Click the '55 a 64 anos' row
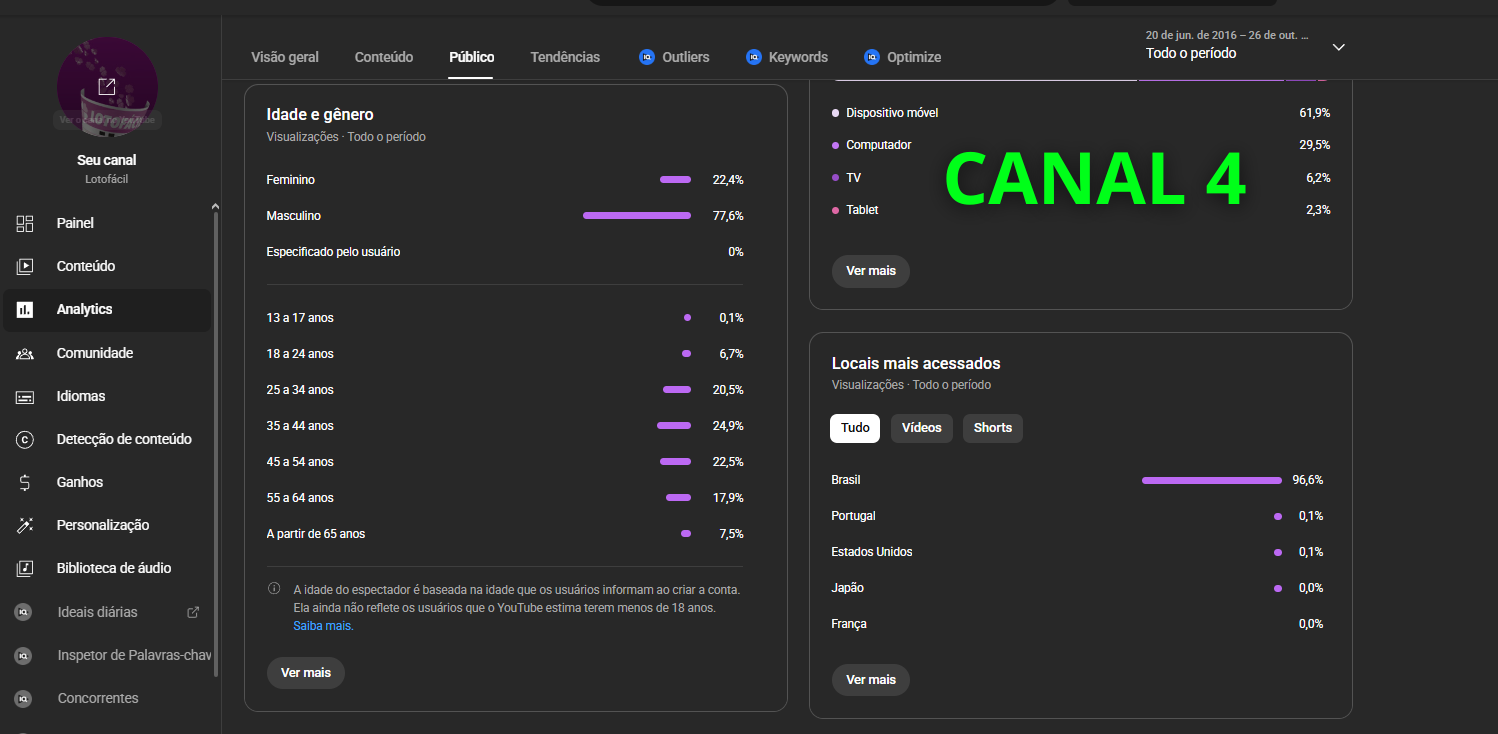Viewport: 1498px width, 734px height. pos(505,498)
